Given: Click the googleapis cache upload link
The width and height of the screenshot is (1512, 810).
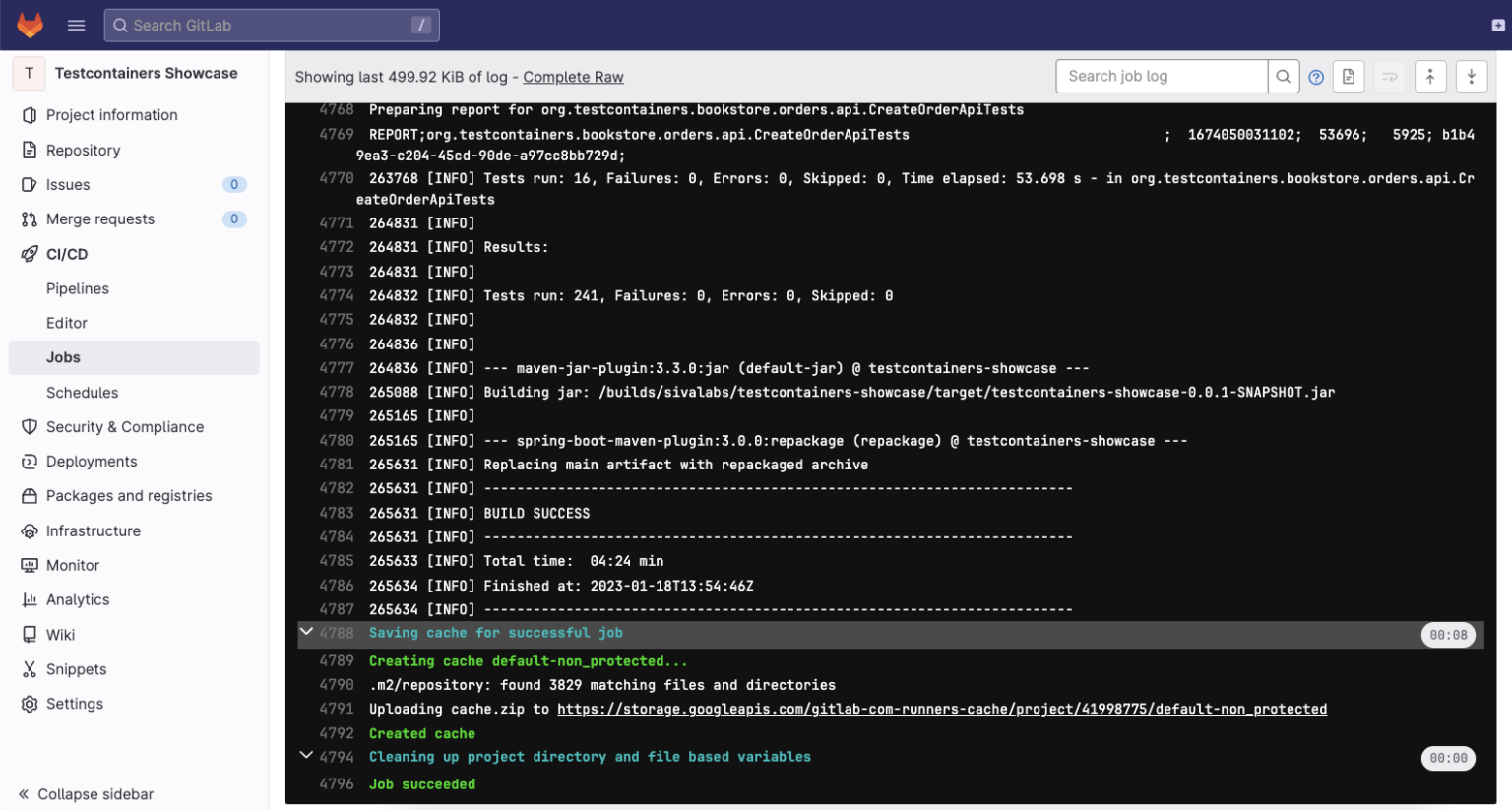Looking at the screenshot, I should click(x=942, y=709).
